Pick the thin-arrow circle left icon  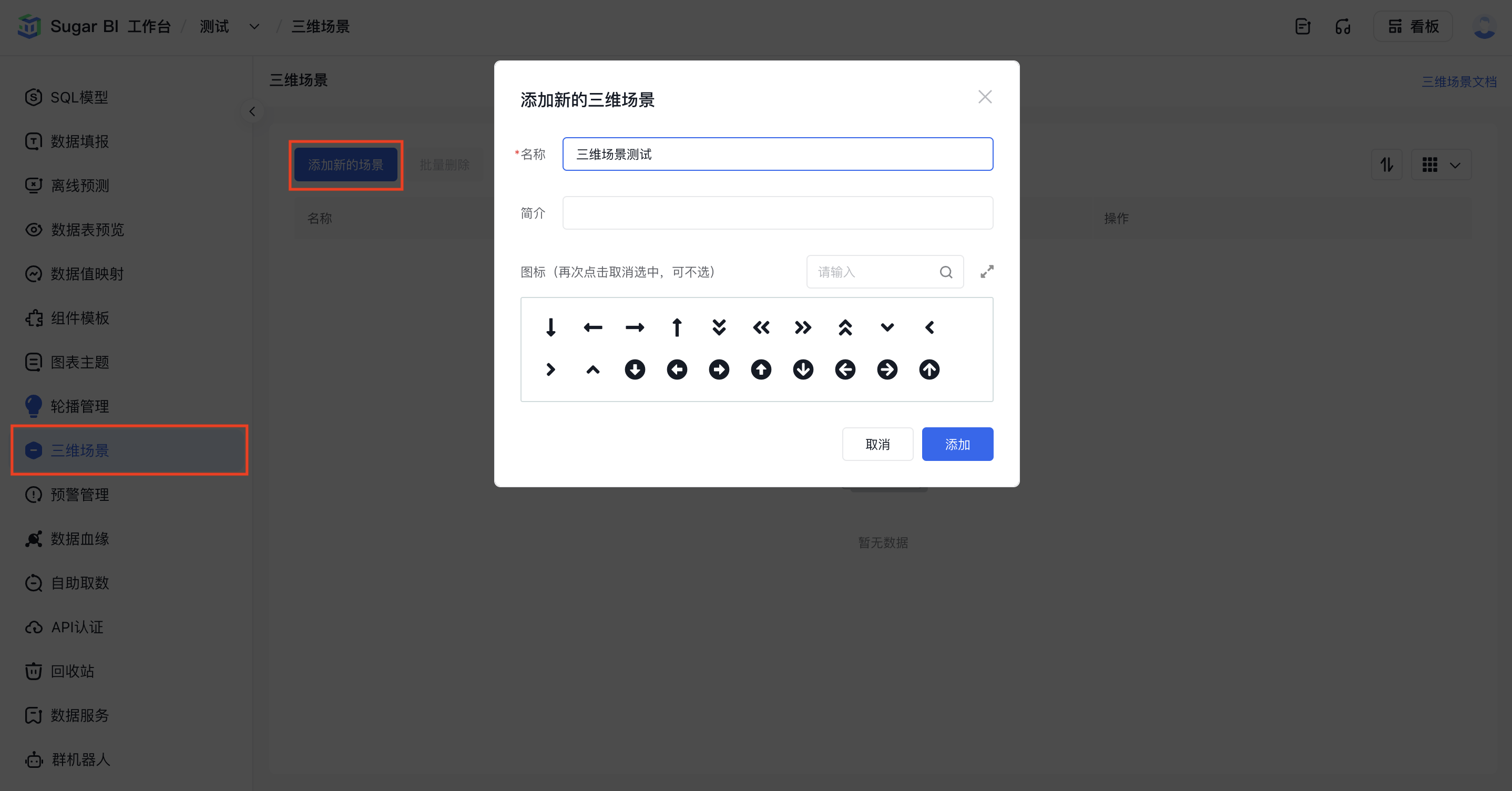pos(845,369)
